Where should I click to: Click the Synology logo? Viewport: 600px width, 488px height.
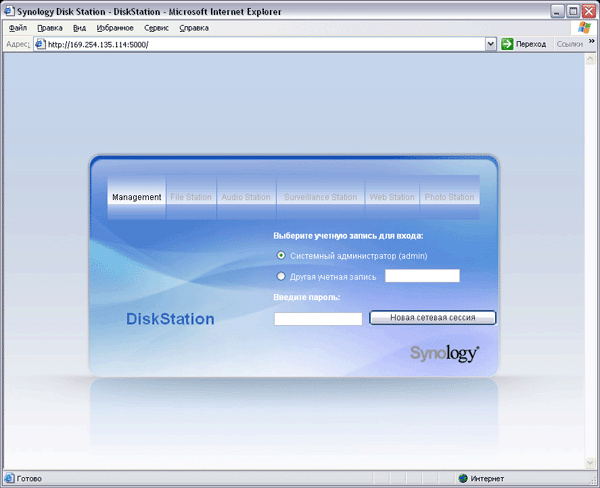pos(445,353)
